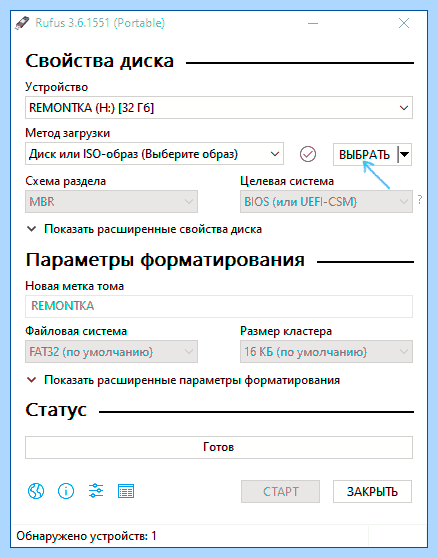438x558 pixels.
Task: Open the Схема раздела MBR dropdown
Action: tap(111, 202)
